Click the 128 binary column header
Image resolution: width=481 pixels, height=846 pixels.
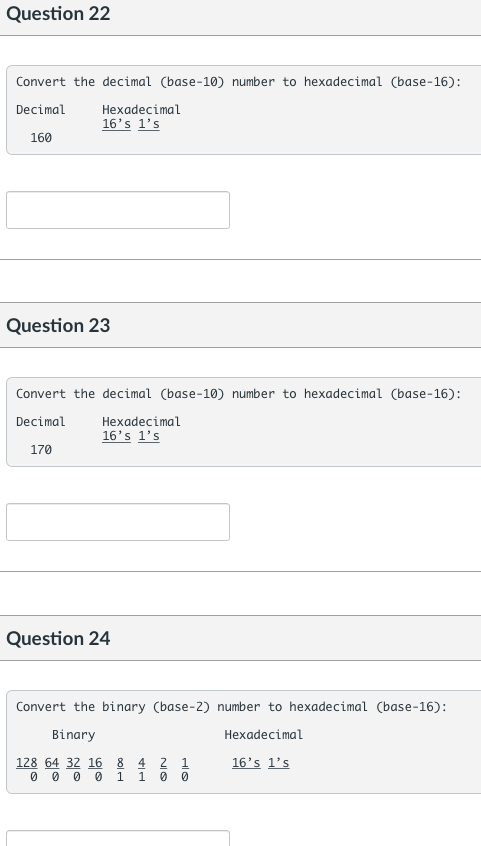[x=26, y=763]
